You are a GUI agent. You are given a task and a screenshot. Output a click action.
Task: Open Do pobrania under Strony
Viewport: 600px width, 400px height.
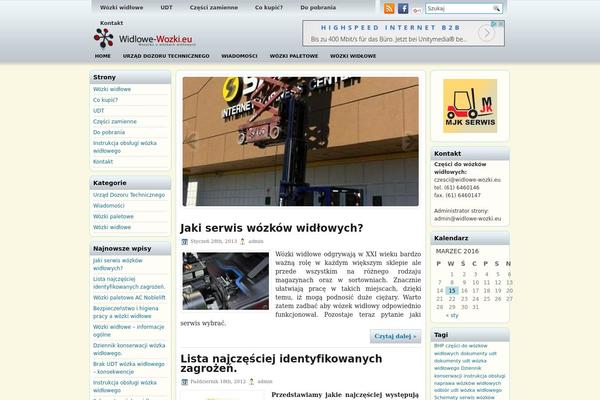click(x=109, y=132)
